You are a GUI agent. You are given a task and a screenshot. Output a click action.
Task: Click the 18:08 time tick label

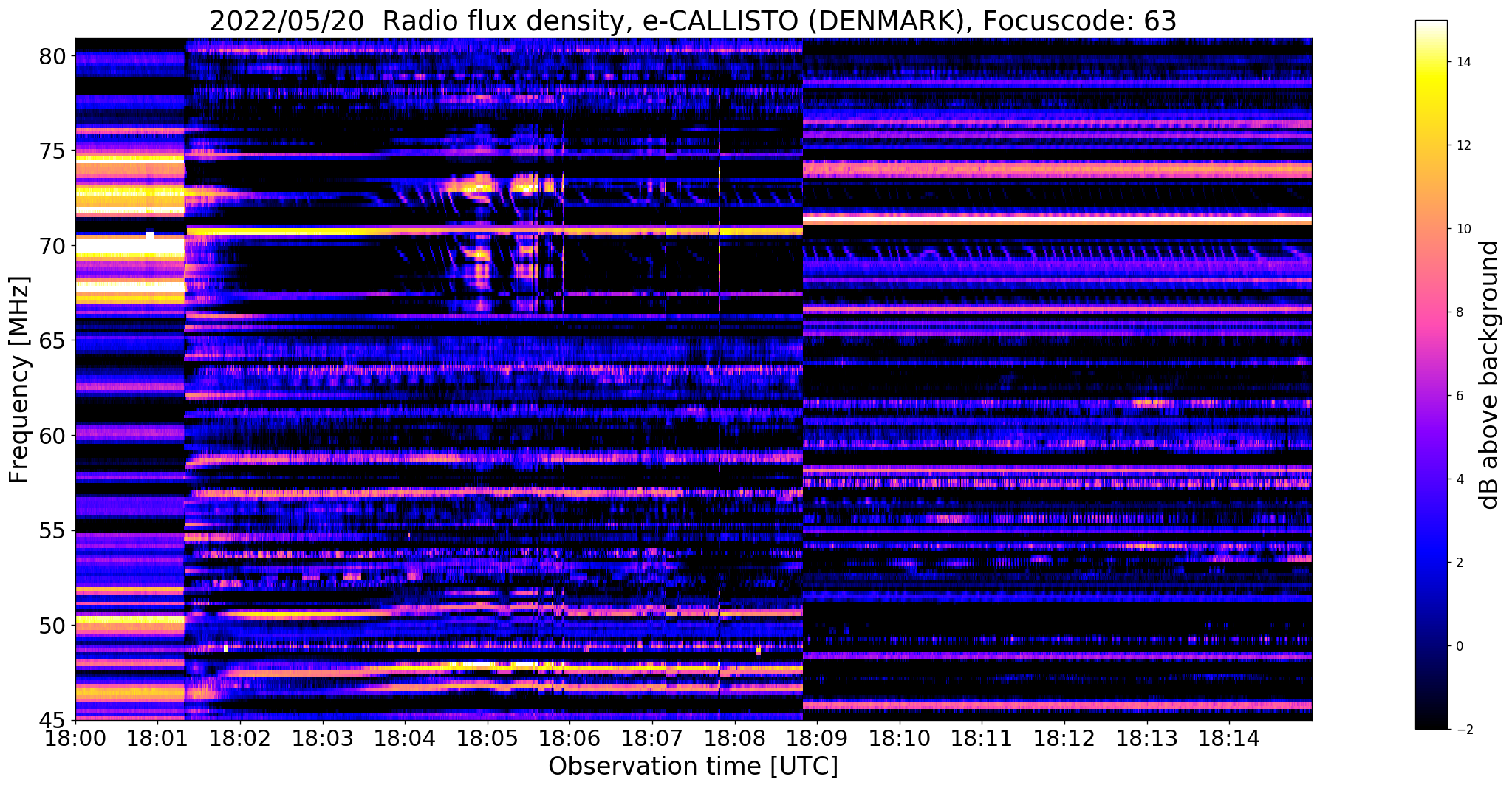(735, 738)
